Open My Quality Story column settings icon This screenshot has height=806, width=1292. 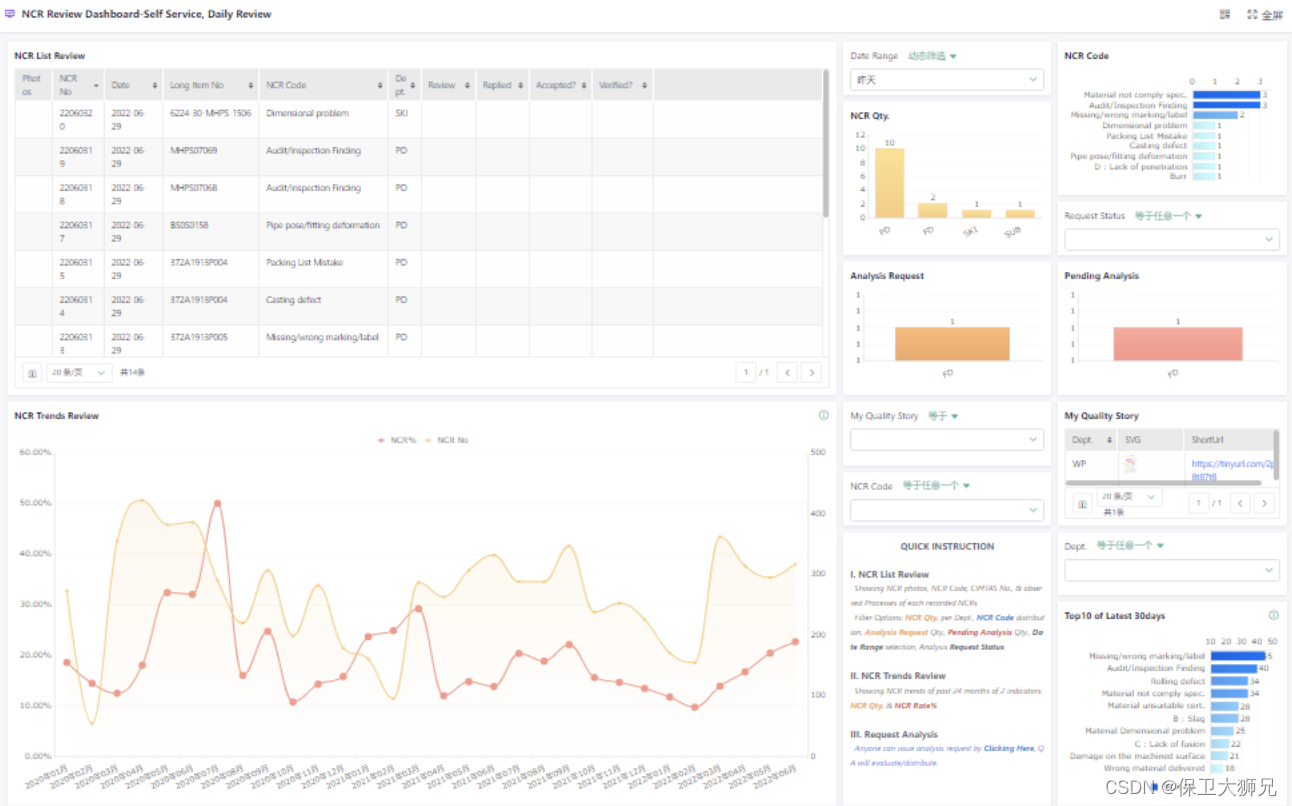coord(1082,503)
